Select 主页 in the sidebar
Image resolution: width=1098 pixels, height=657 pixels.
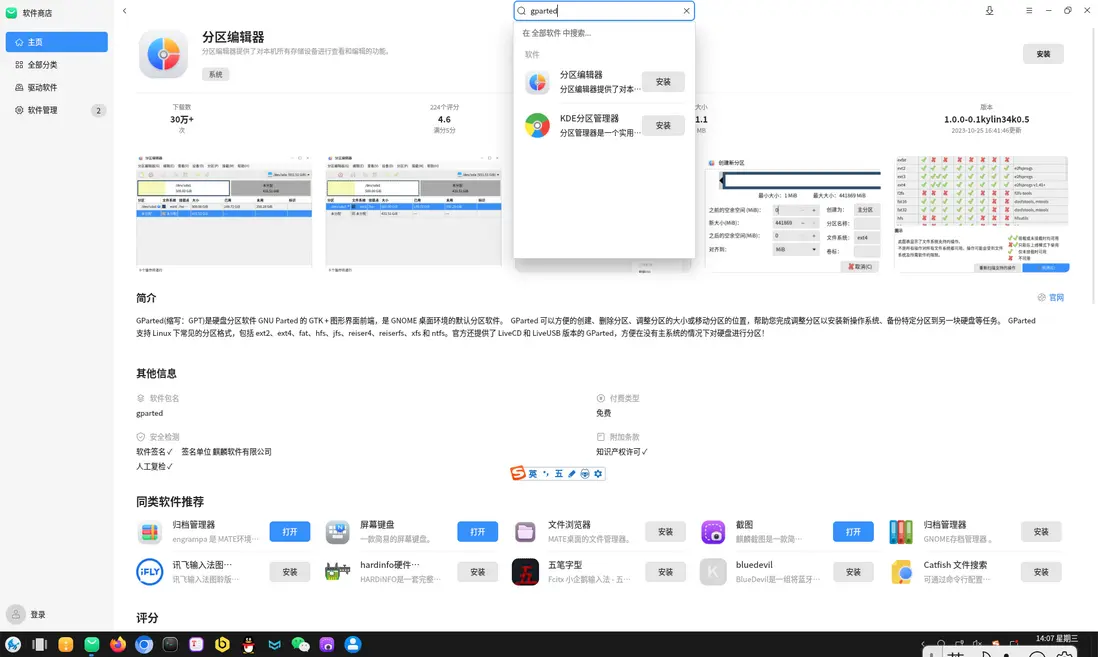point(57,42)
